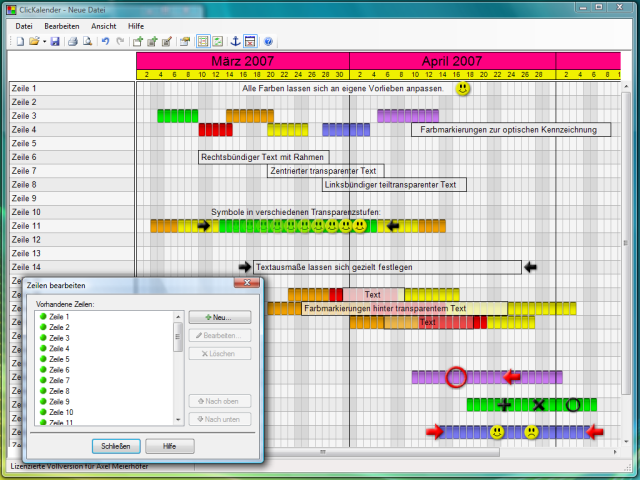Viewport: 640px width, 480px height.
Task: Click the blue help question mark icon
Action: coord(268,41)
